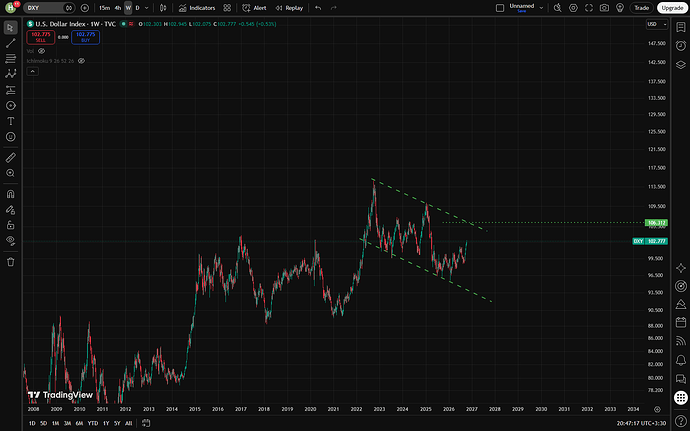Start bar Replay mode
The height and width of the screenshot is (431, 690).
coord(289,8)
